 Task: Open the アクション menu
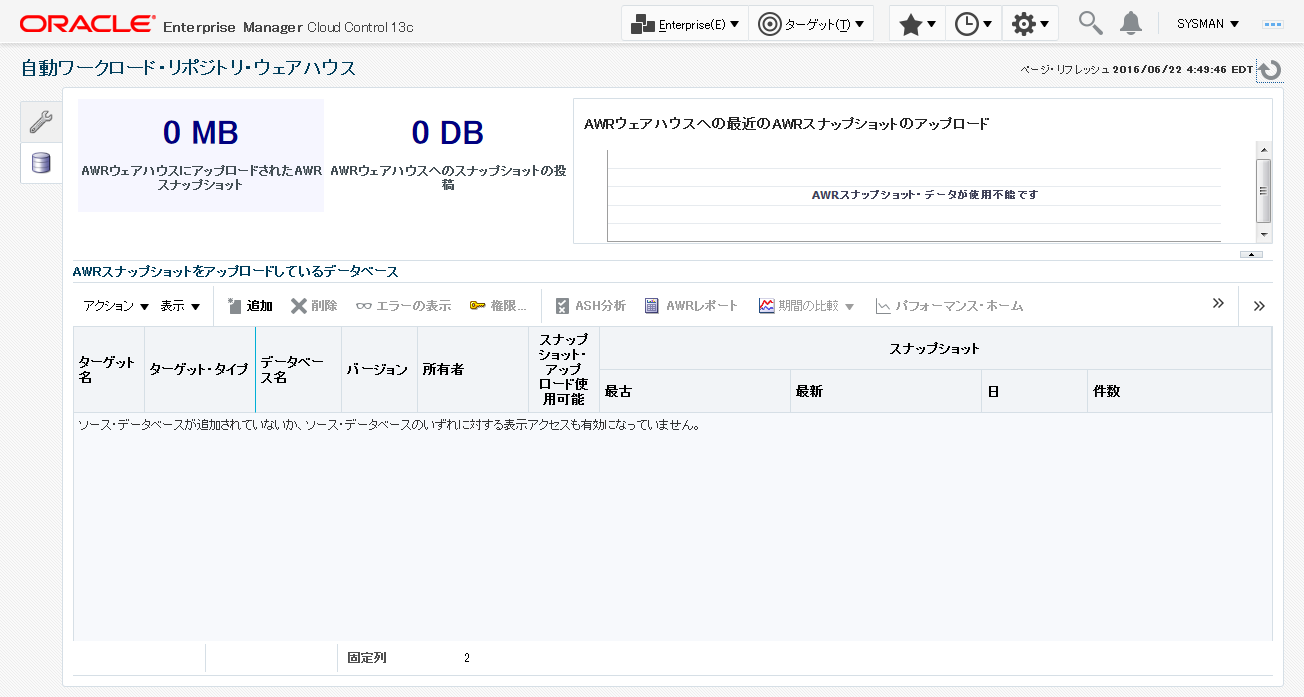coord(116,306)
